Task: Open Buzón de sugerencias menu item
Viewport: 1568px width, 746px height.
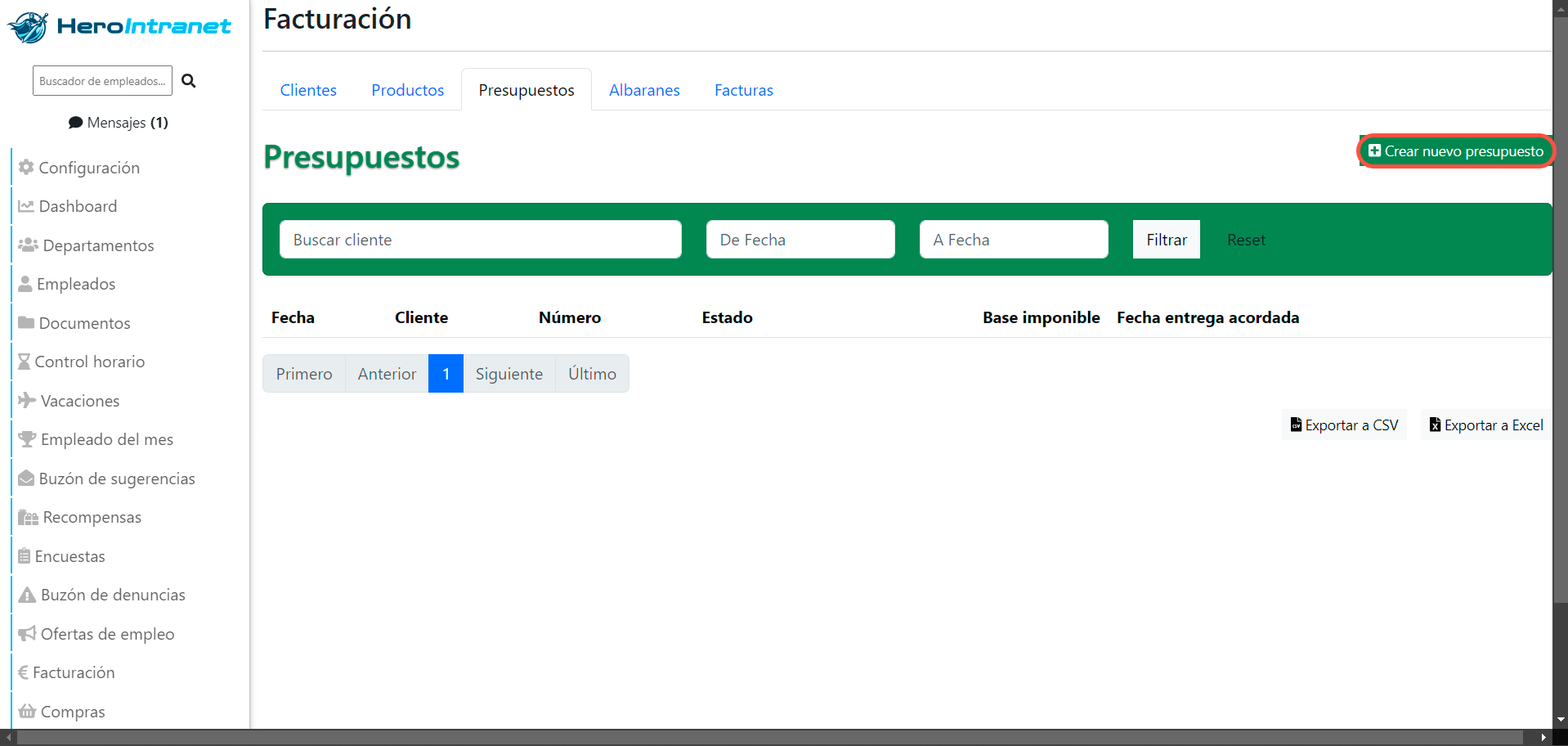Action: tap(117, 479)
